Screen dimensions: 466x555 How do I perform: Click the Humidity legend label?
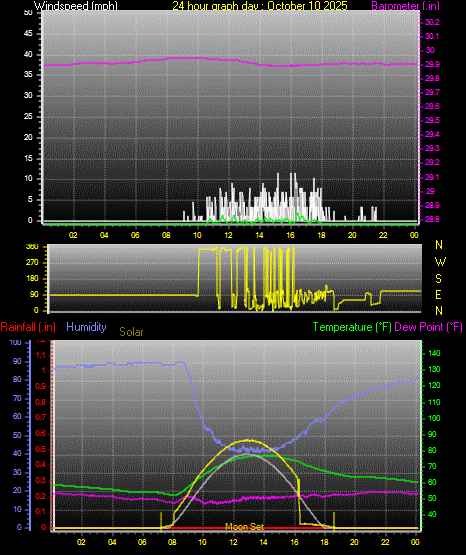coord(86,327)
